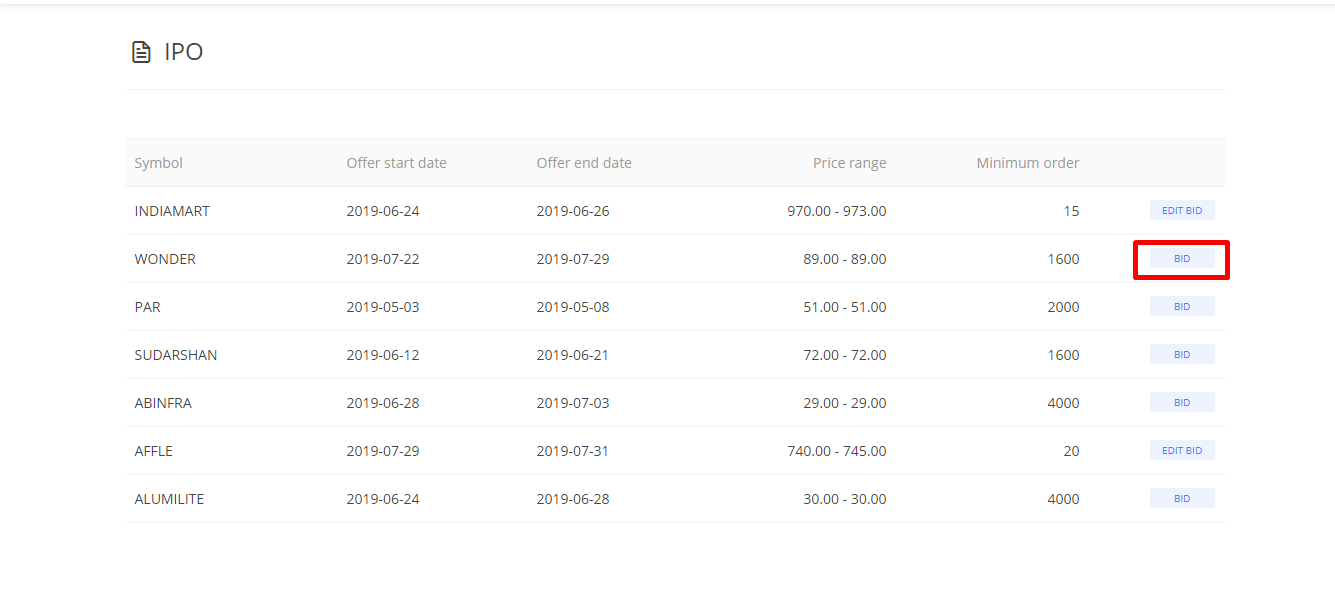Click Edit Bid for INDIAMART
The height and width of the screenshot is (609, 1335).
(x=1182, y=211)
